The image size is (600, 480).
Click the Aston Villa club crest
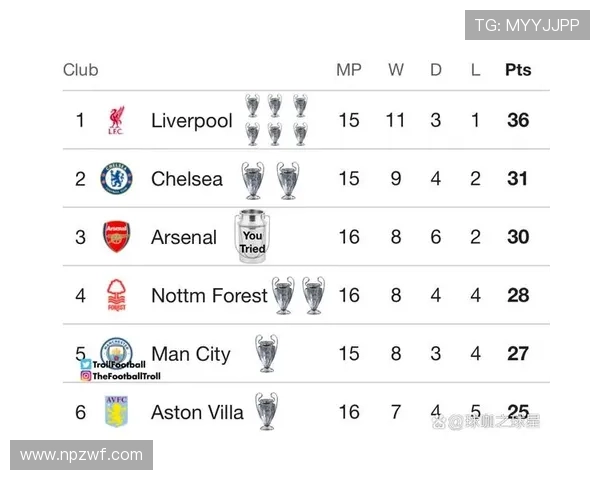[x=116, y=411]
